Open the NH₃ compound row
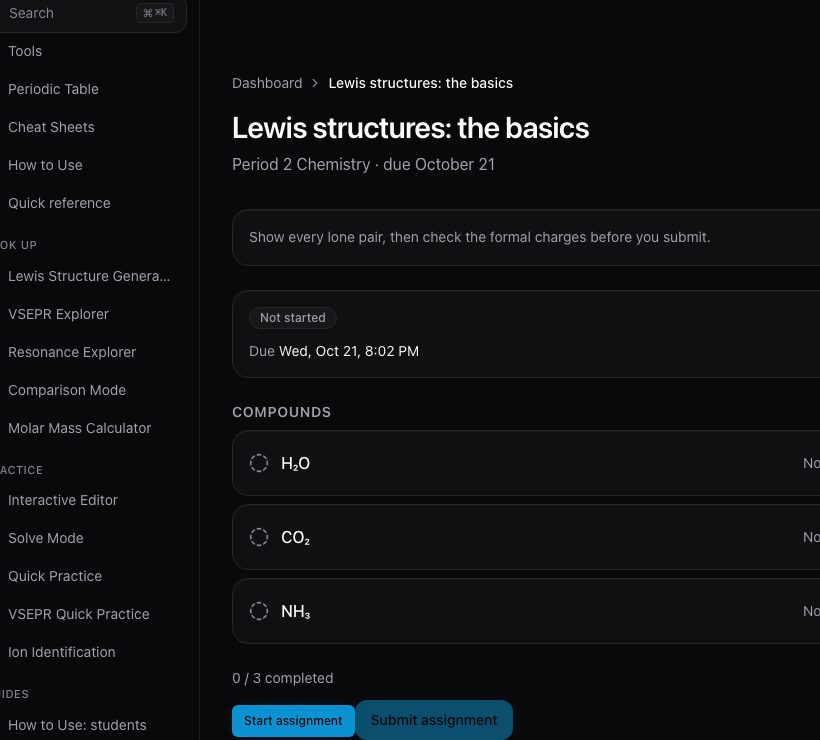 tap(526, 611)
